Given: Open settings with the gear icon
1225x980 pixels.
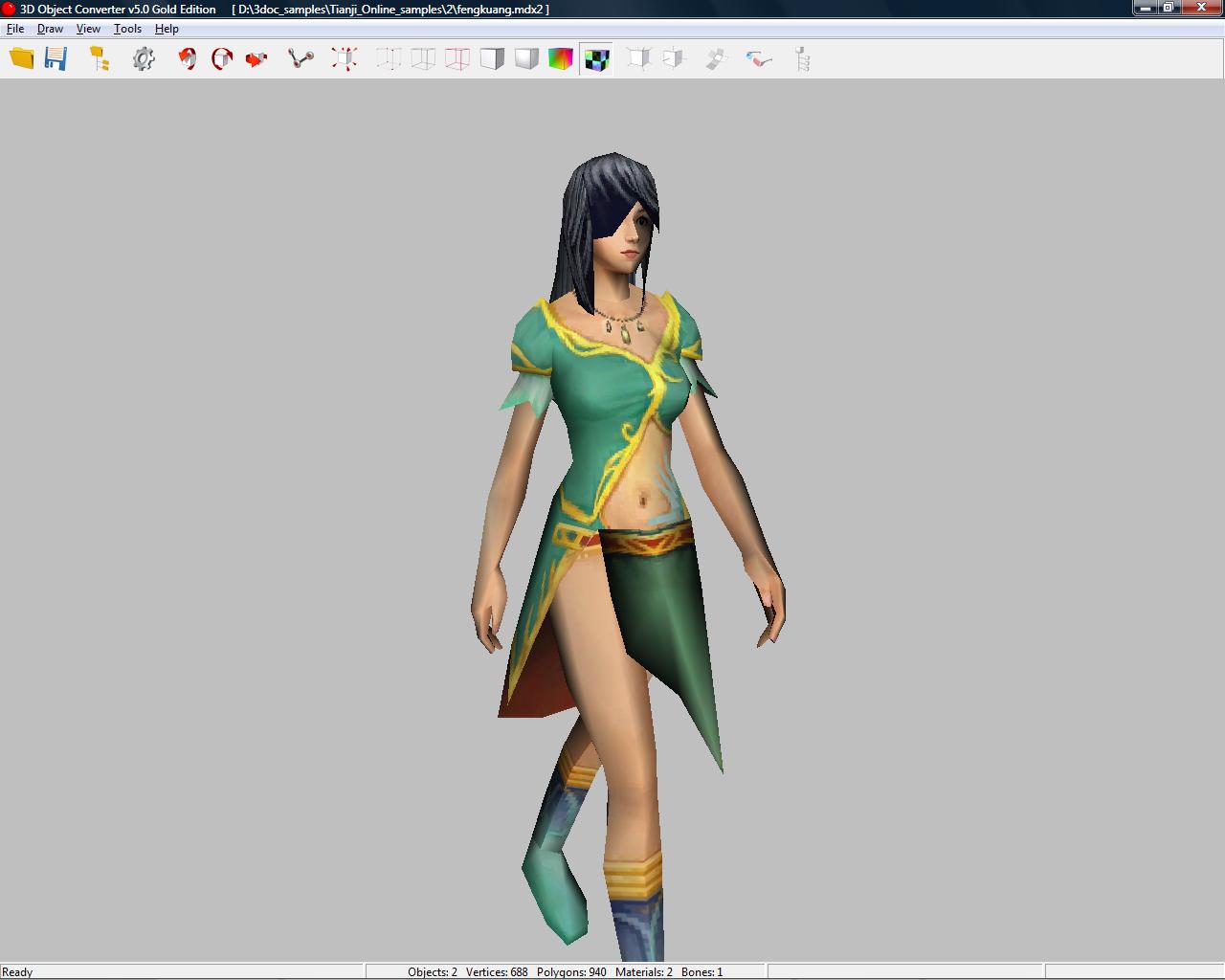Looking at the screenshot, I should tap(144, 58).
